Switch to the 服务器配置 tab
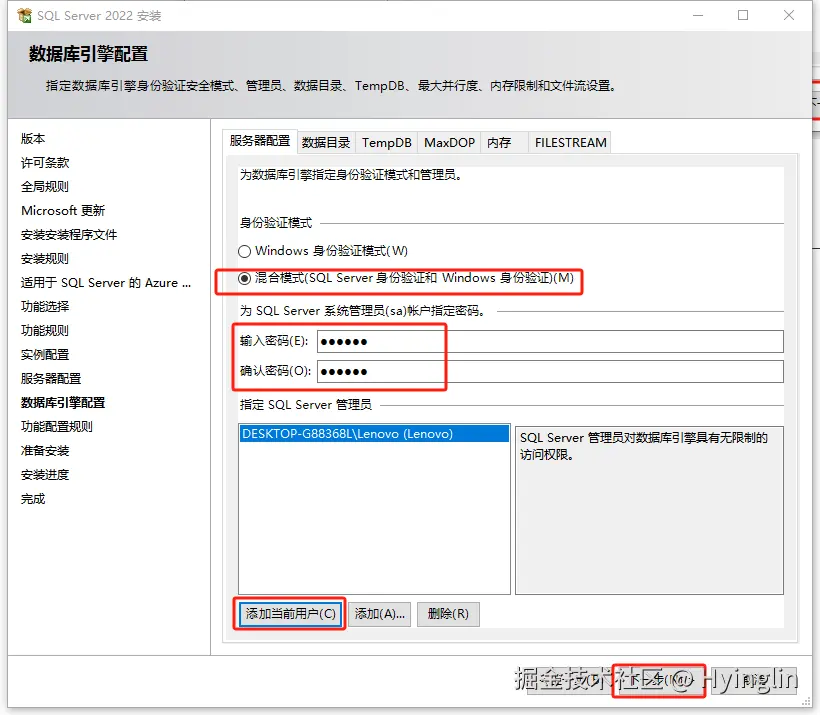The width and height of the screenshot is (820, 715). pos(260,141)
